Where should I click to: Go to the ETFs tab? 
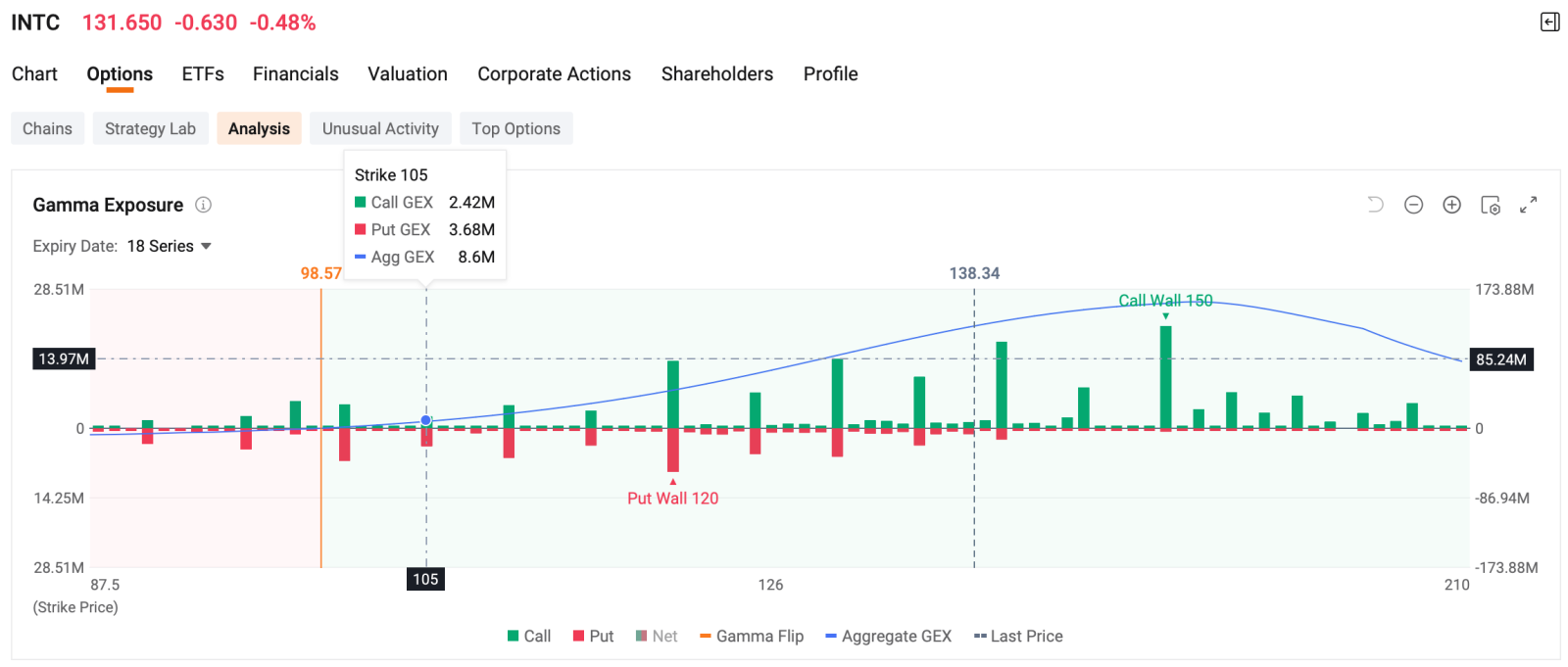point(203,74)
